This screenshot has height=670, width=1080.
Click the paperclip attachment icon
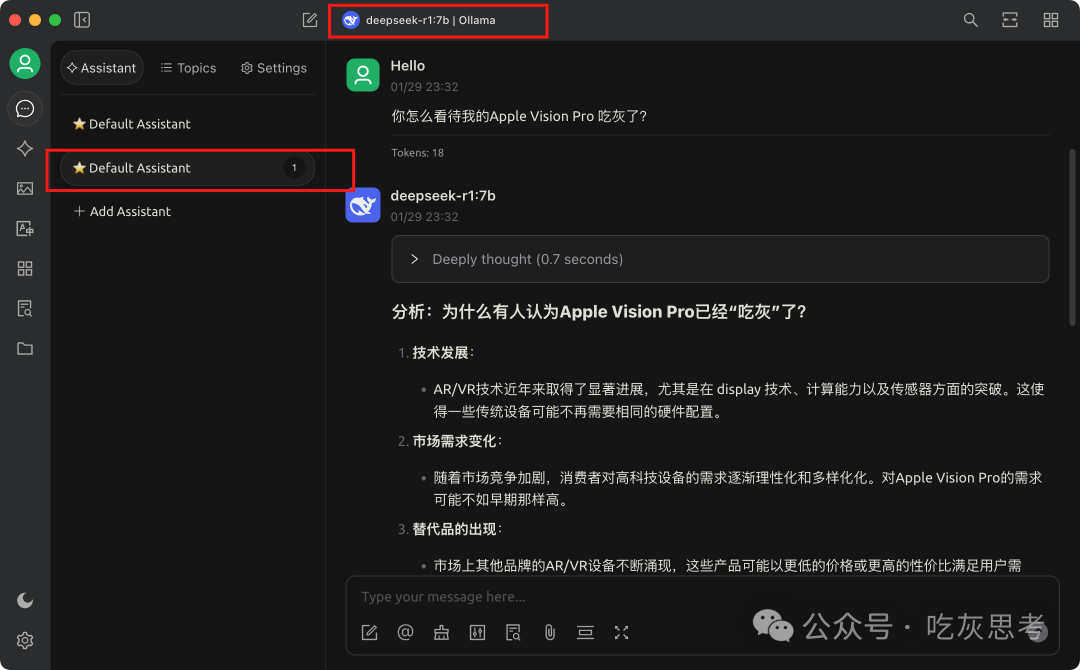click(550, 632)
